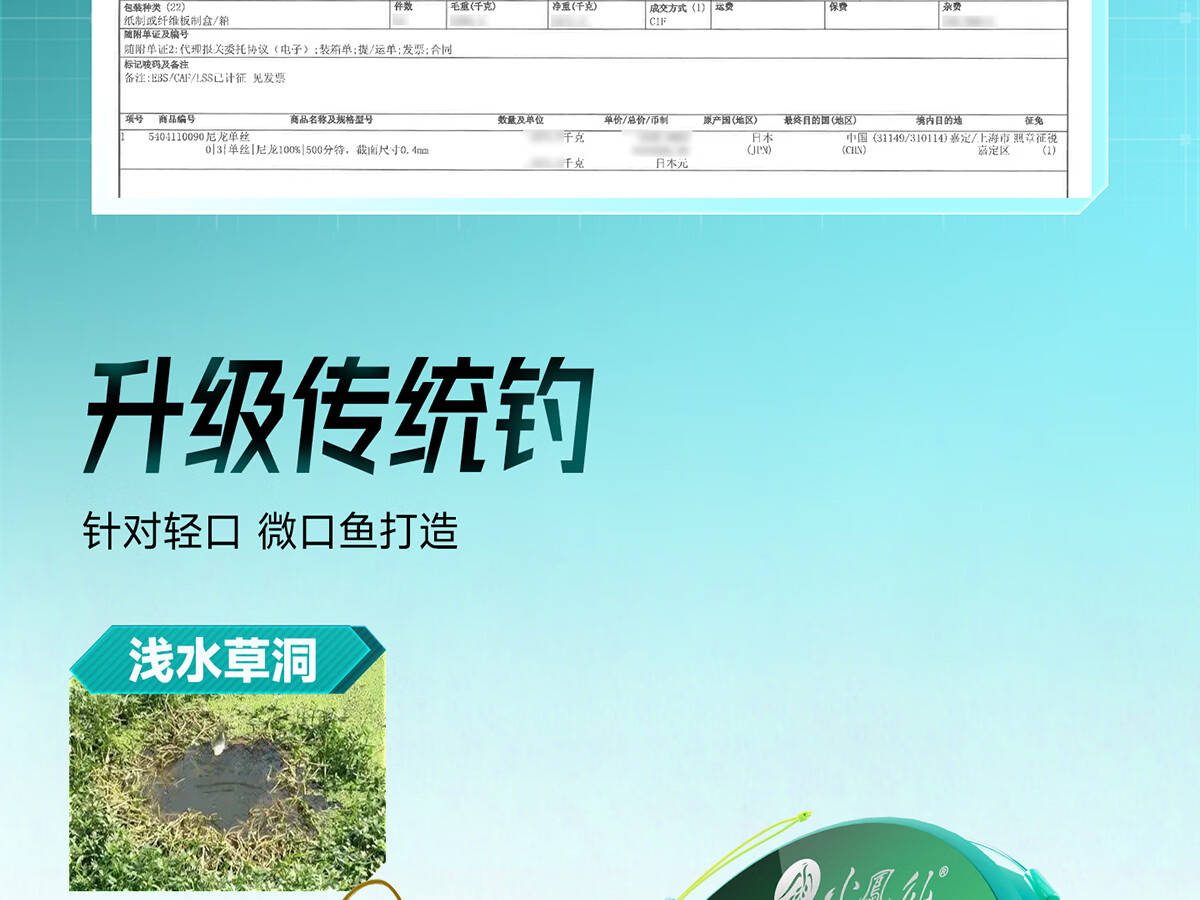Click the '升级传统钓' headline
1200x900 pixels.
tap(338, 416)
